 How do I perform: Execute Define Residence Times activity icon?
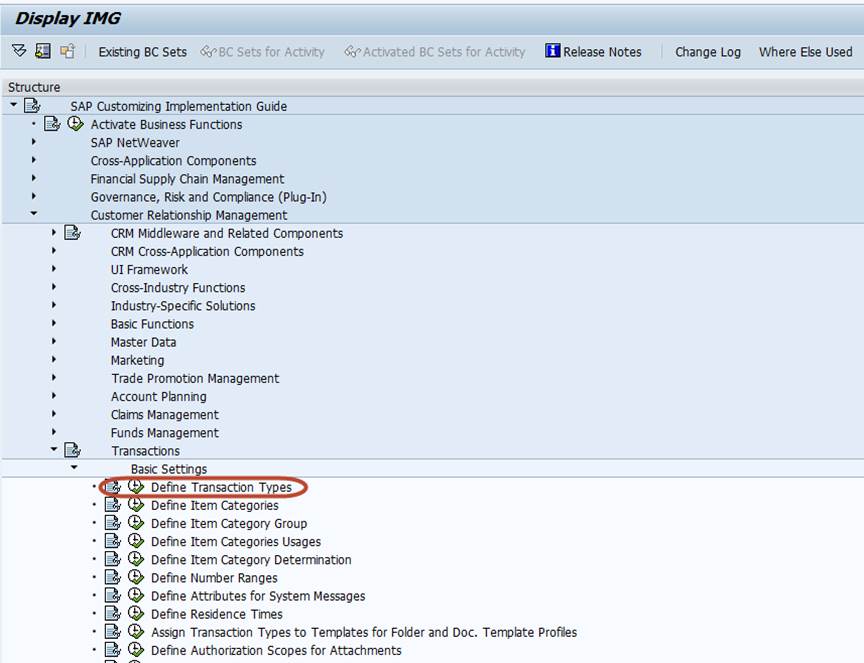coord(136,613)
